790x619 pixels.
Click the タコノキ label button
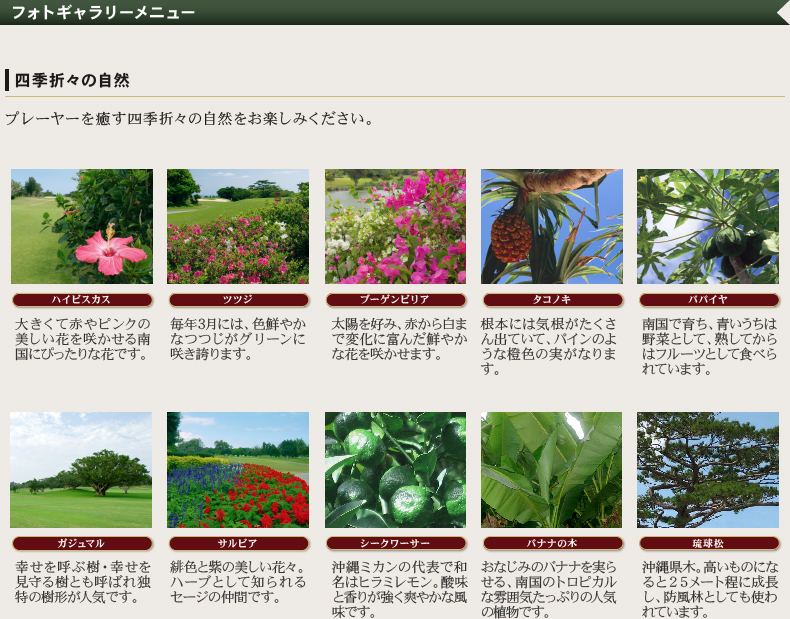(553, 300)
